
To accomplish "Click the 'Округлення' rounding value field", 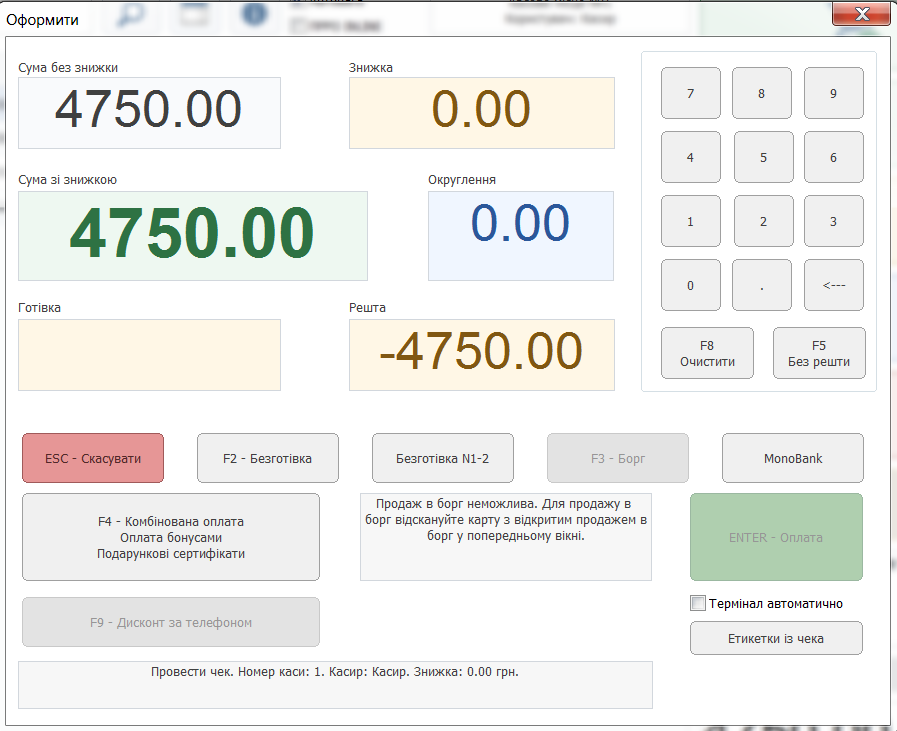I will click(x=521, y=236).
